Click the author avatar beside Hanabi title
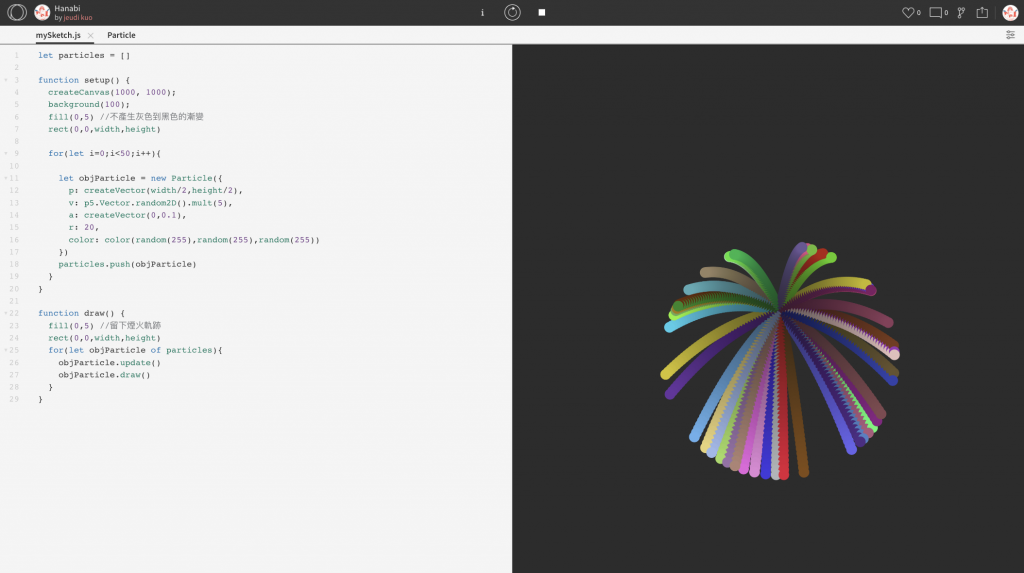The height and width of the screenshot is (573, 1024). [x=42, y=12]
